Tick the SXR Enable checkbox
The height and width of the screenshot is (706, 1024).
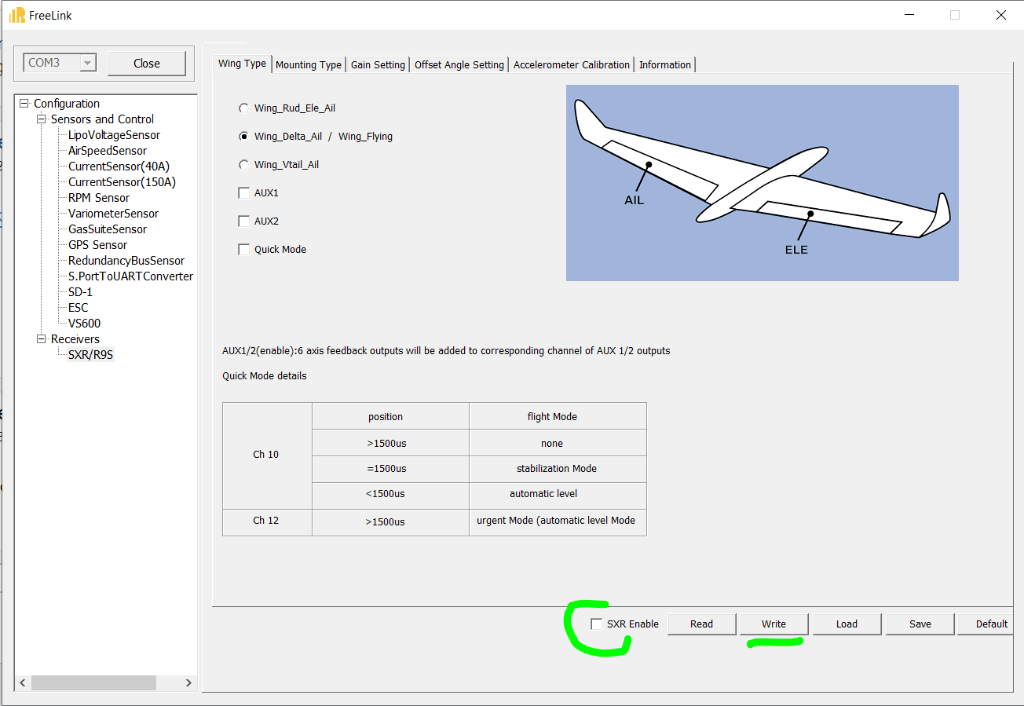pos(597,624)
